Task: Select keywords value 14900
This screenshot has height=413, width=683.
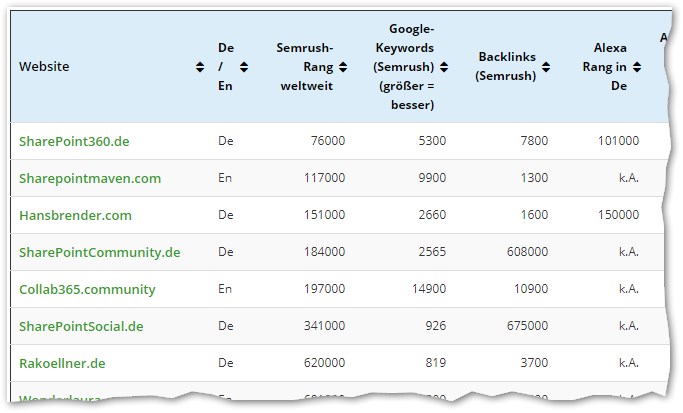Action: point(429,289)
